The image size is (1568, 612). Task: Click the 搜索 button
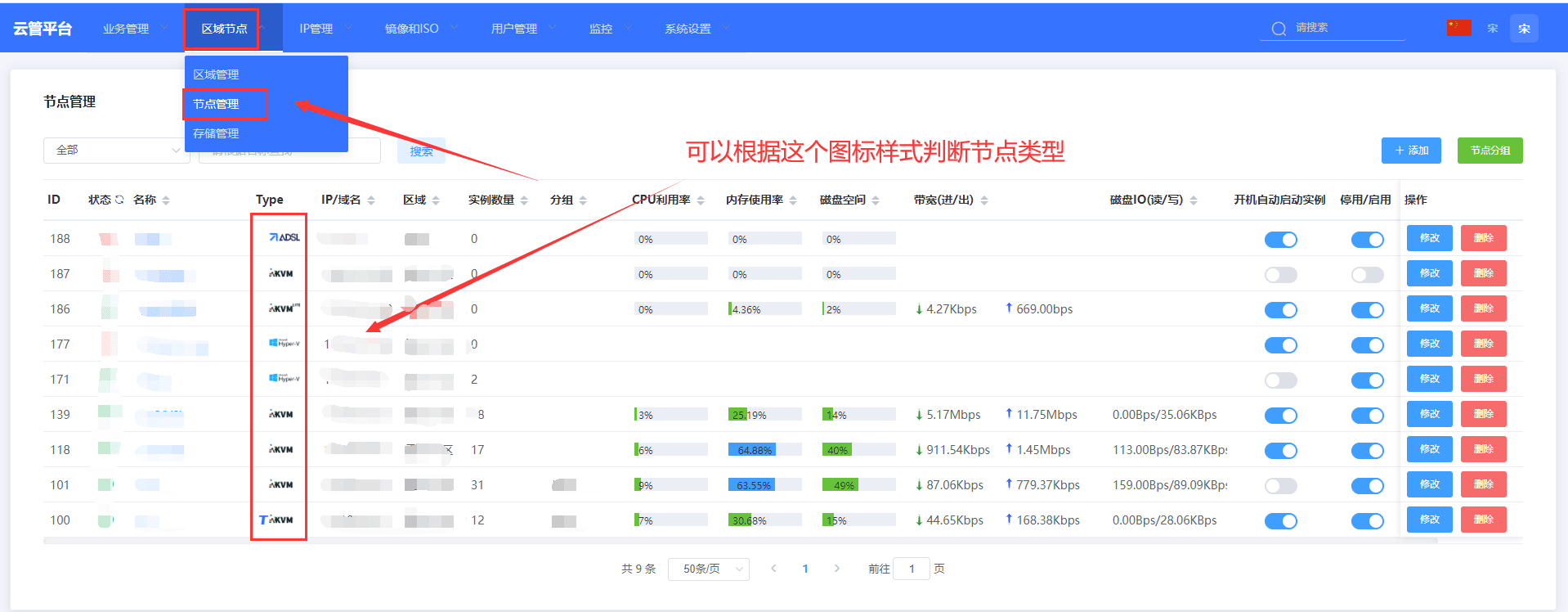point(421,151)
